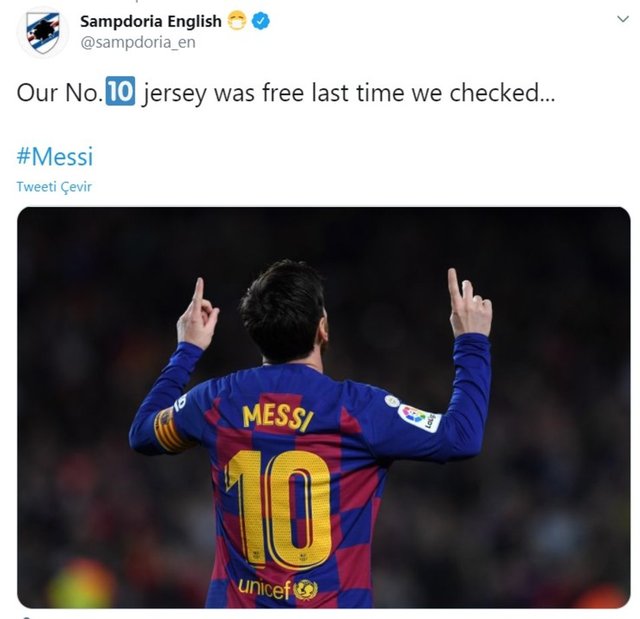This screenshot has height=619, width=640.
Task: Click the word 'checked...' in tweet text
Action: coord(502,93)
